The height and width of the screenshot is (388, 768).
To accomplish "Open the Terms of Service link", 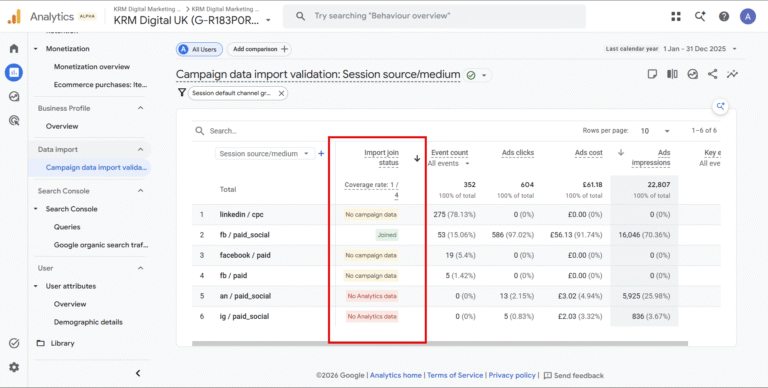I will [455, 375].
